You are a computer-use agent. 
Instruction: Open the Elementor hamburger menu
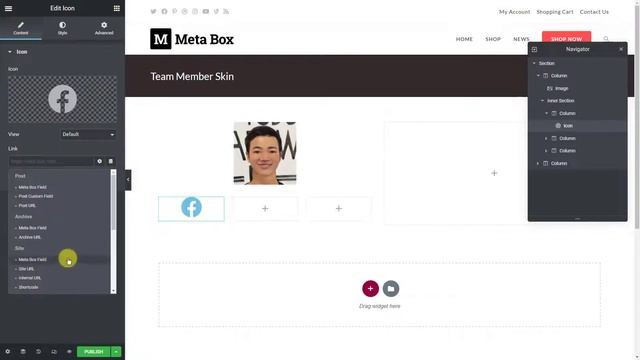tap(8, 8)
